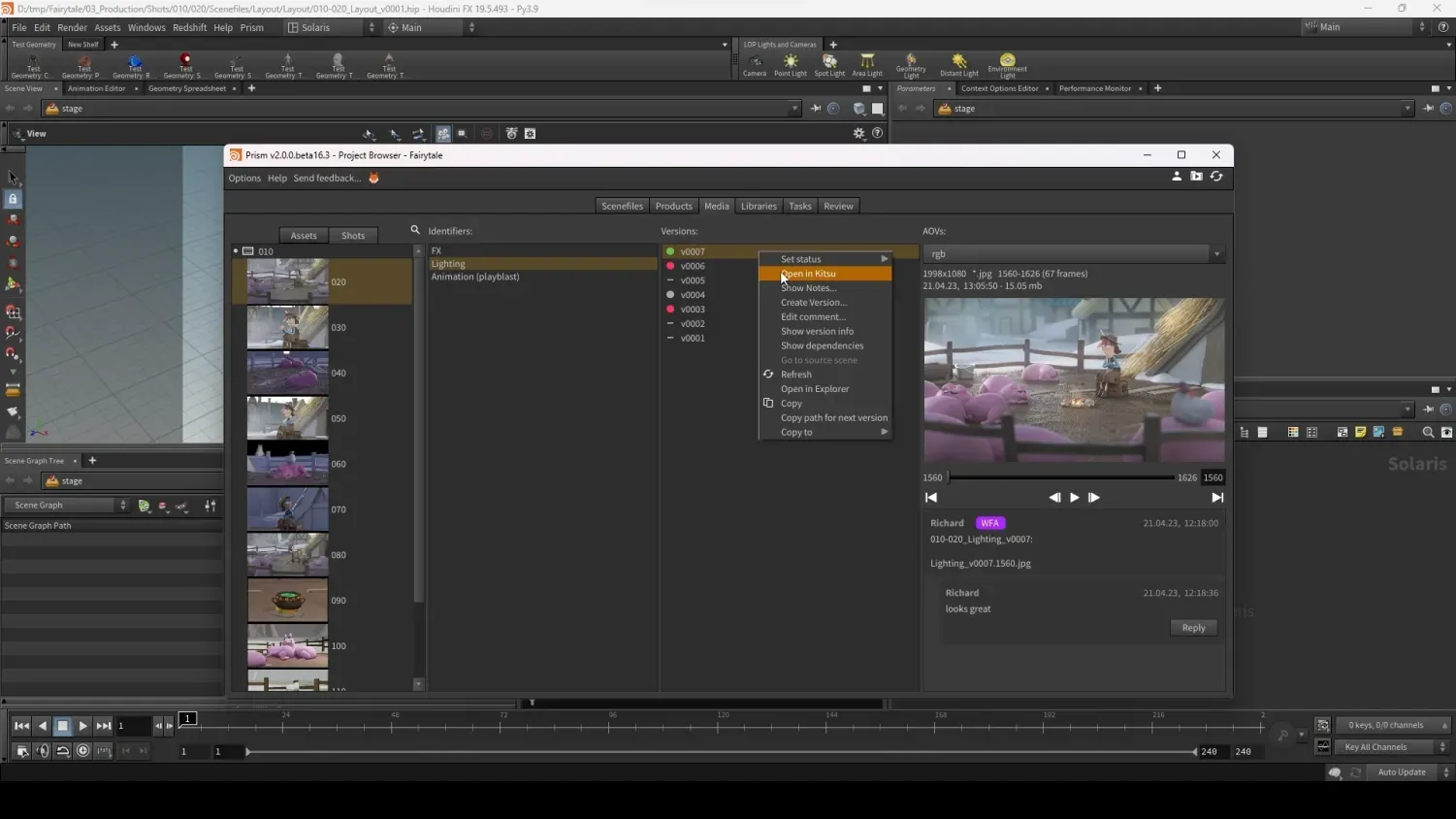Viewport: 1456px width, 819px height.
Task: Click the Distant Light shelf tool
Action: pos(958,64)
